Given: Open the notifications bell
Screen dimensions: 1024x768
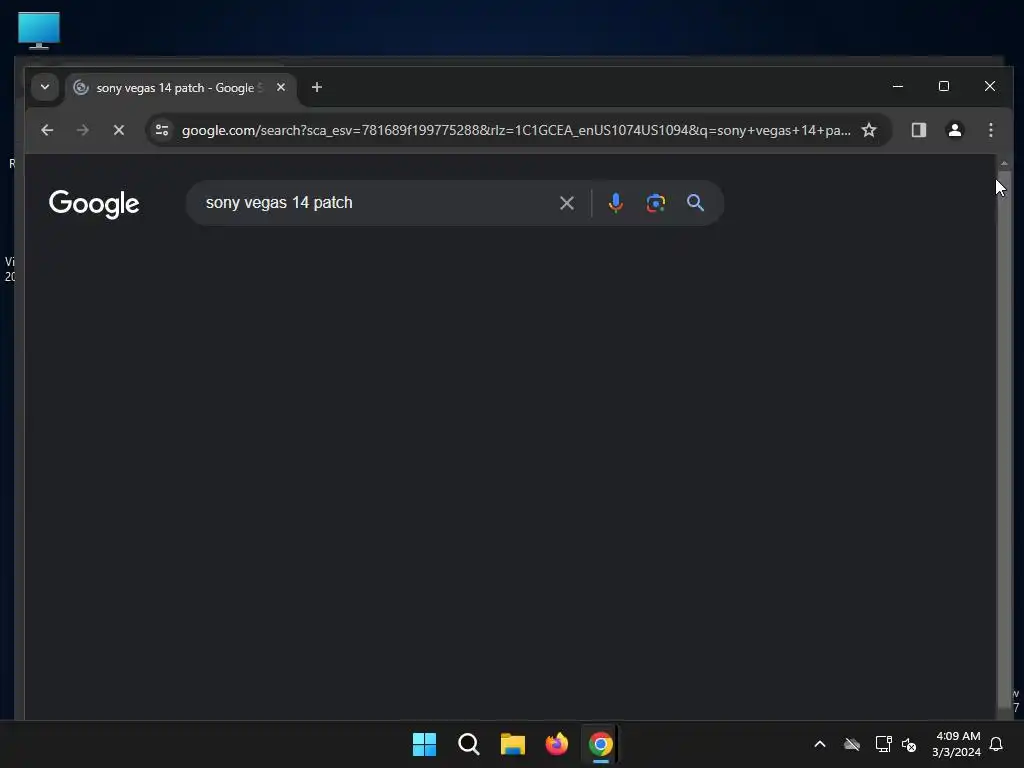Looking at the screenshot, I should coord(997,744).
